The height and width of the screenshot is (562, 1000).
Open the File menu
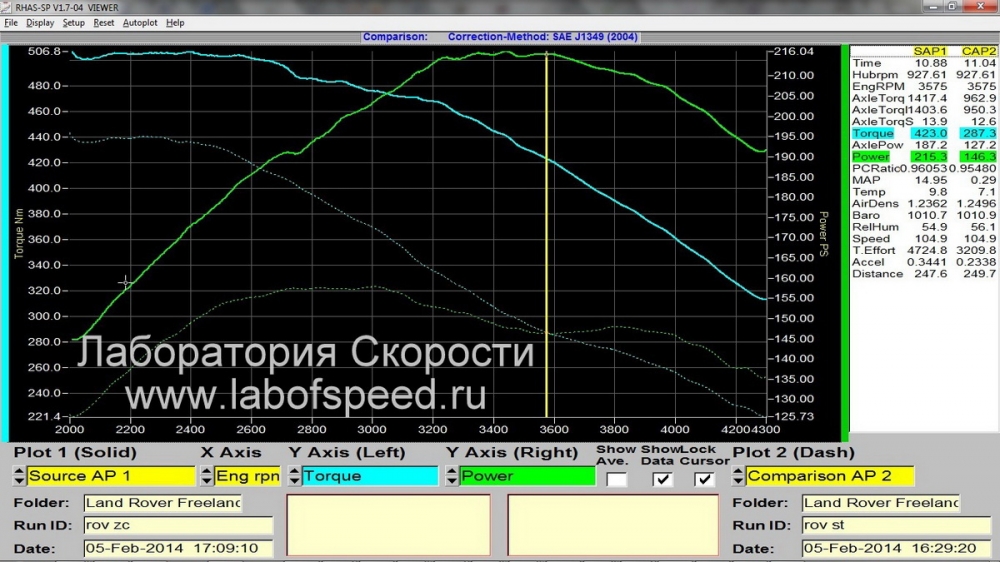pyautogui.click(x=11, y=22)
